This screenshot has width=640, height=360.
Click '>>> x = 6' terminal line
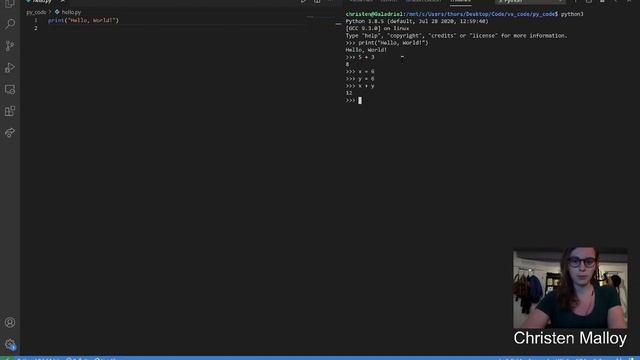click(360, 71)
